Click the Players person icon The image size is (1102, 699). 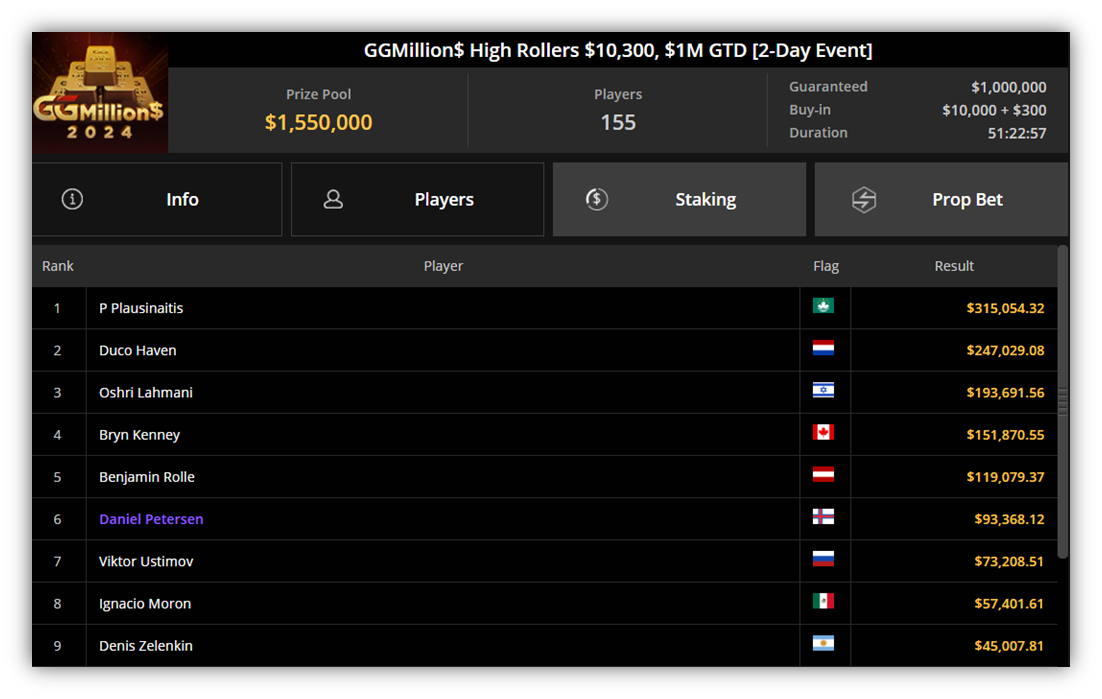(333, 200)
